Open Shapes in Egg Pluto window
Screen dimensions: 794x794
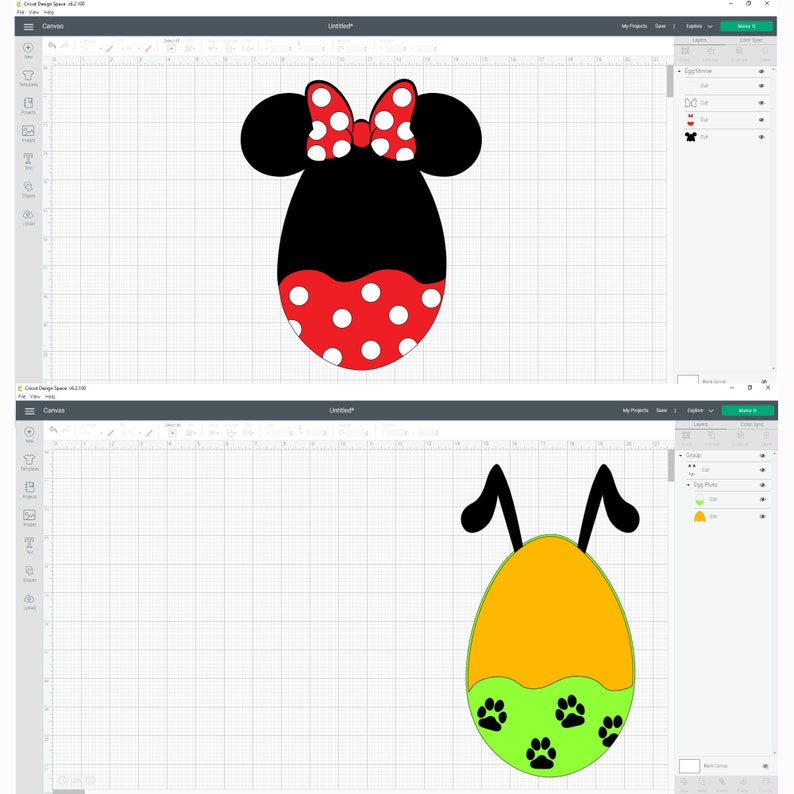click(x=29, y=574)
